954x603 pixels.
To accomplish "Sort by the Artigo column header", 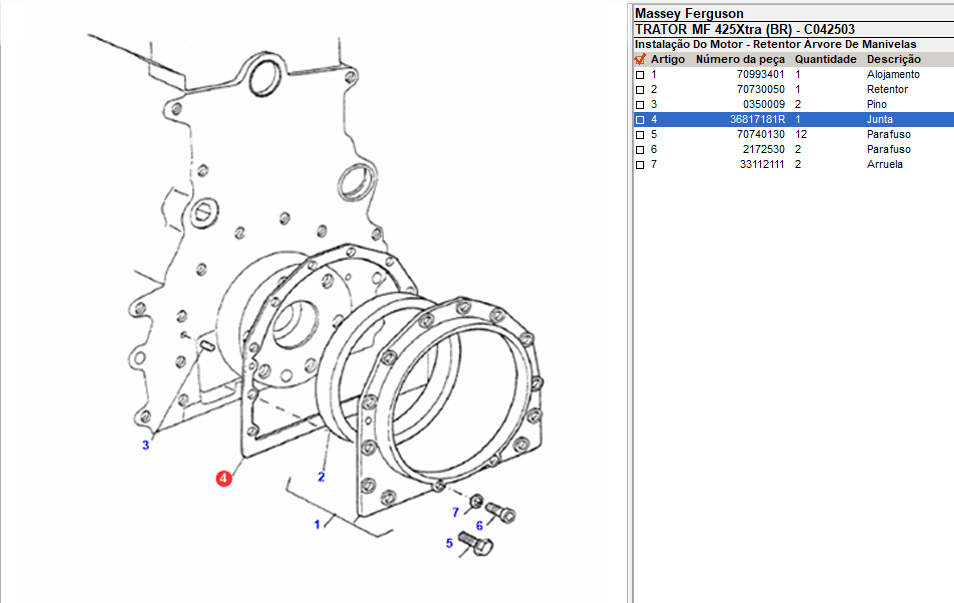I will pos(667,59).
